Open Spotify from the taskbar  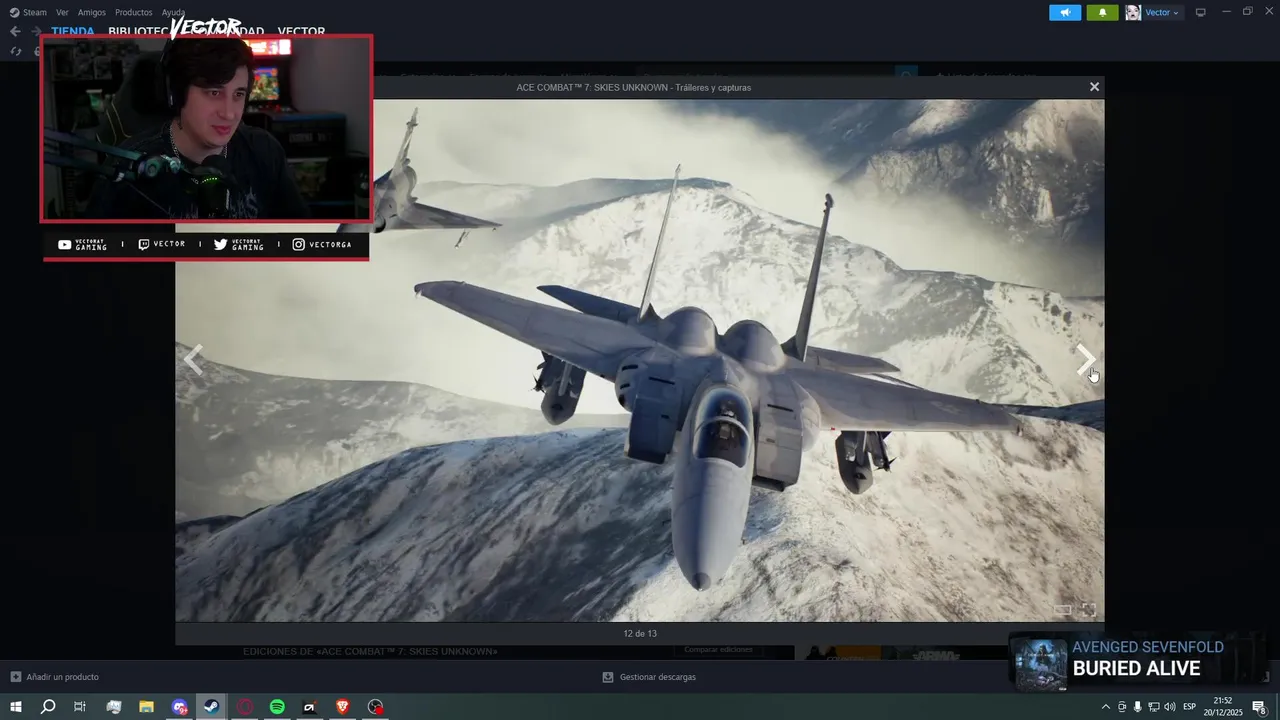coord(277,707)
